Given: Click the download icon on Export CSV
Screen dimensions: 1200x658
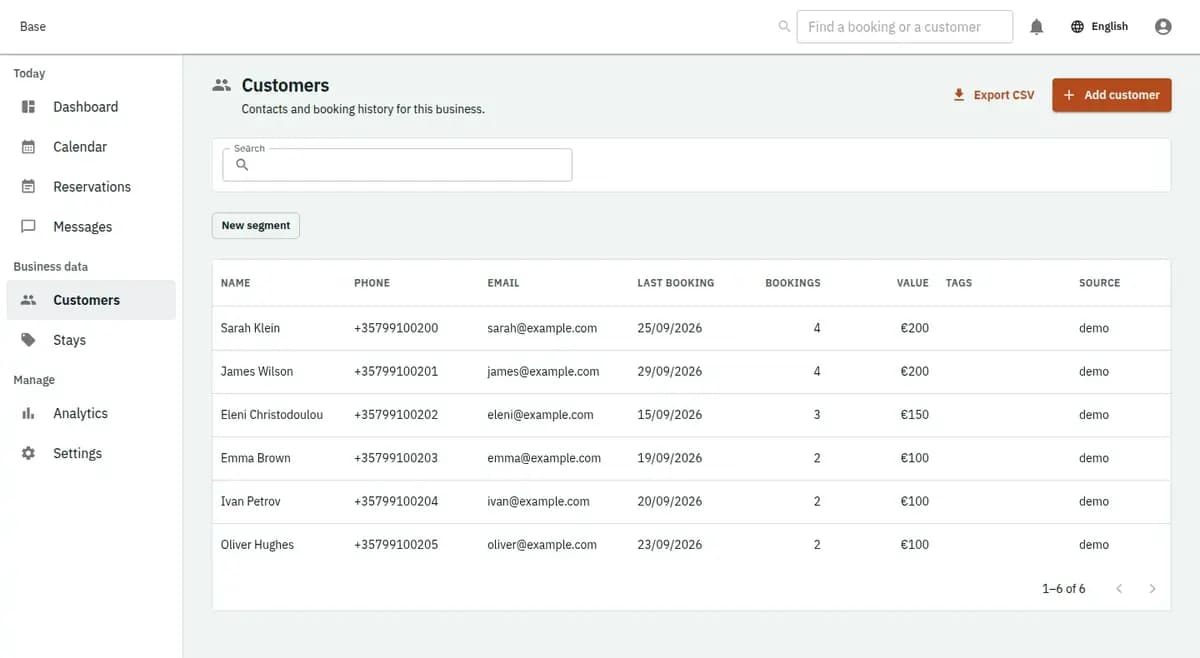Looking at the screenshot, I should [959, 95].
